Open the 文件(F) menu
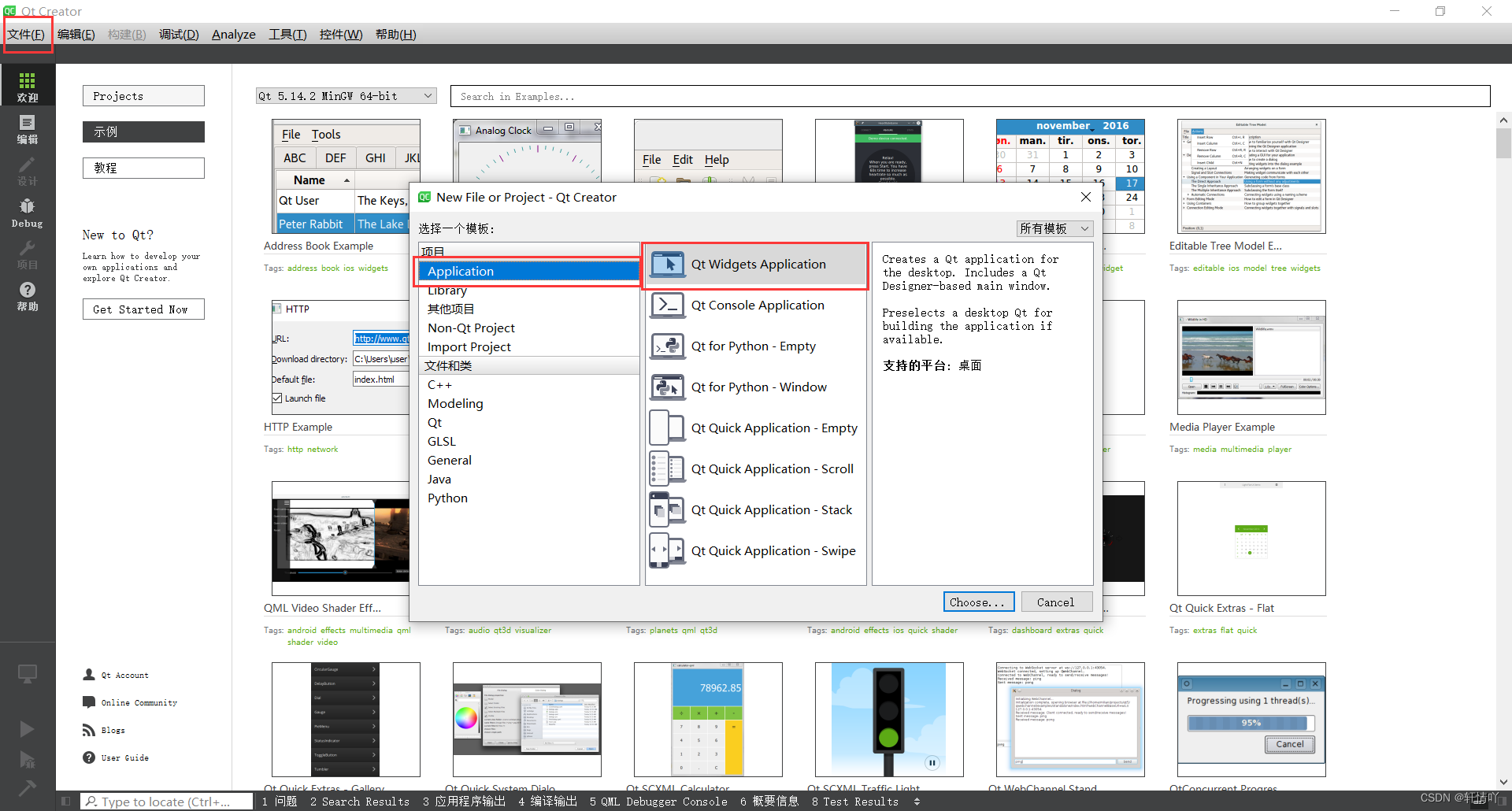1512x811 pixels. tap(26, 35)
